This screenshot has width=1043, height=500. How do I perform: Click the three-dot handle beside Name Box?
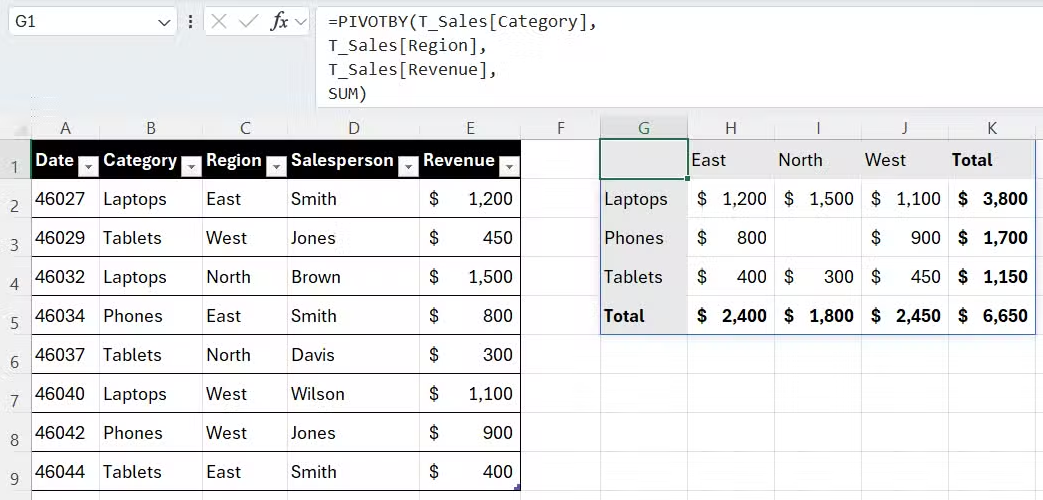point(191,22)
